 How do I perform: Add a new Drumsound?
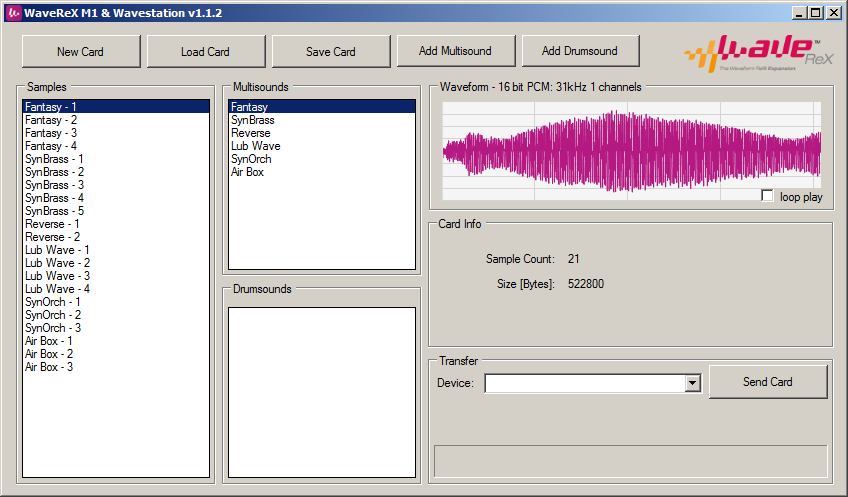pos(580,51)
